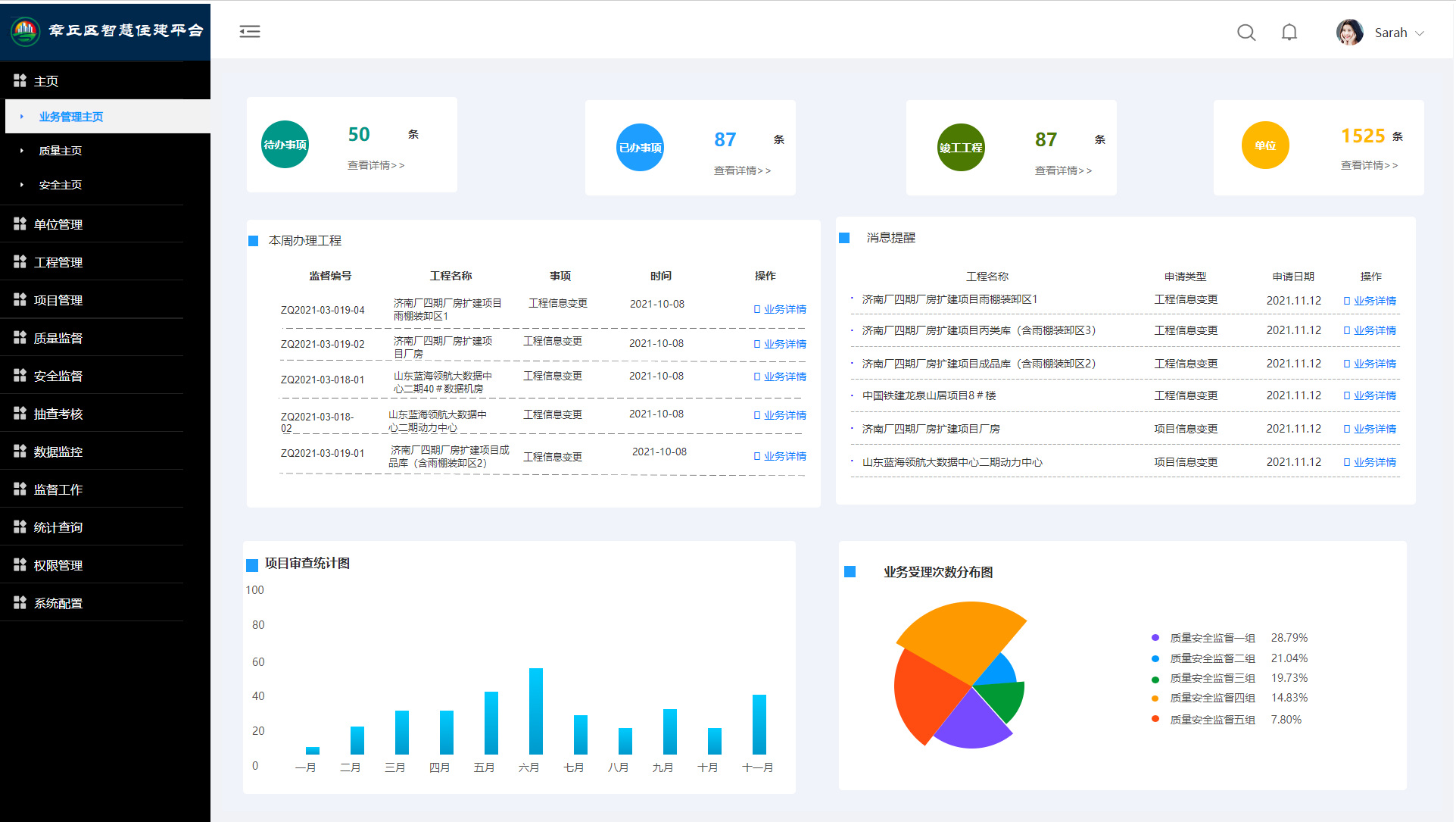Open 业务详情 for 中国铁建龙泉山居项目8#楼
The image size is (1456, 822).
(x=1370, y=395)
